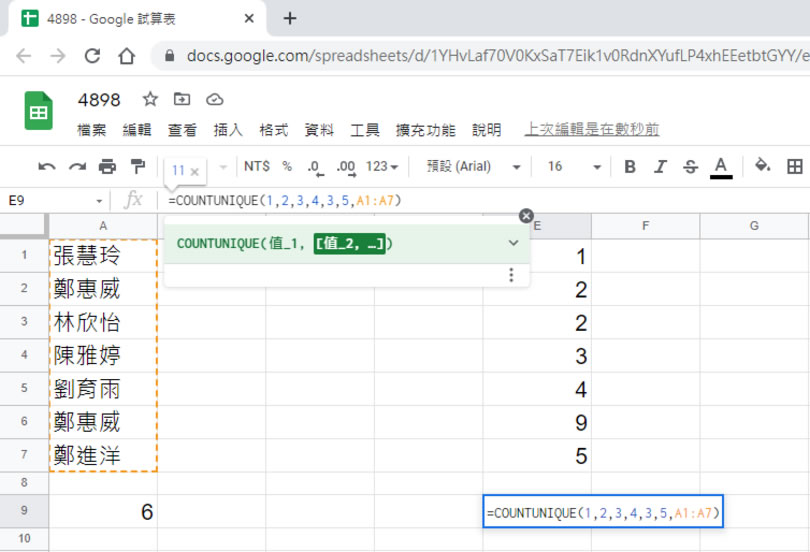Viewport: 810px width, 552px height.
Task: Star the 4898 spreadsheet
Action: pos(150,99)
